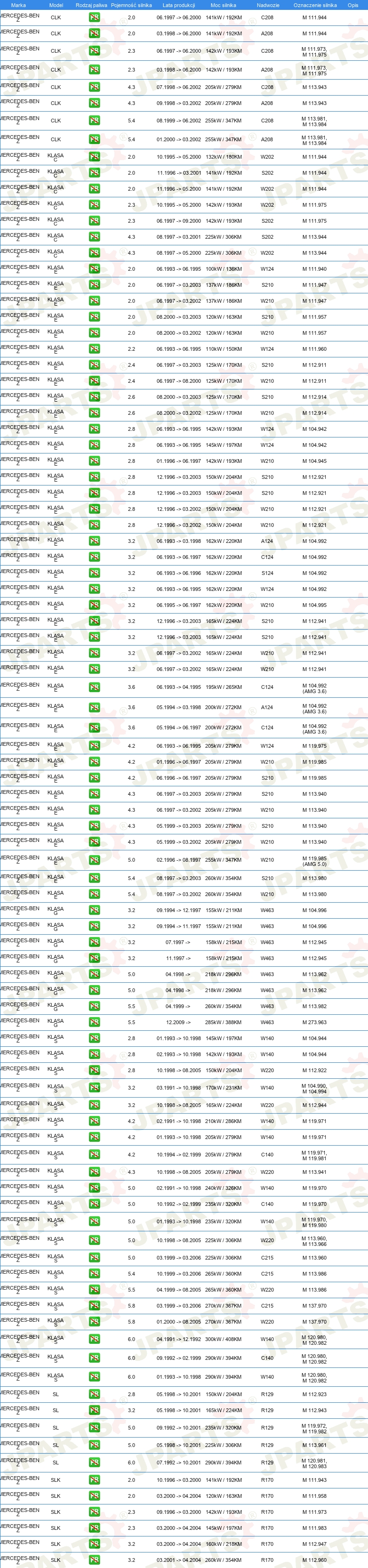Click fuel icon in Klasa E 3.2 A124 row
368x1568 pixels.
(x=94, y=541)
